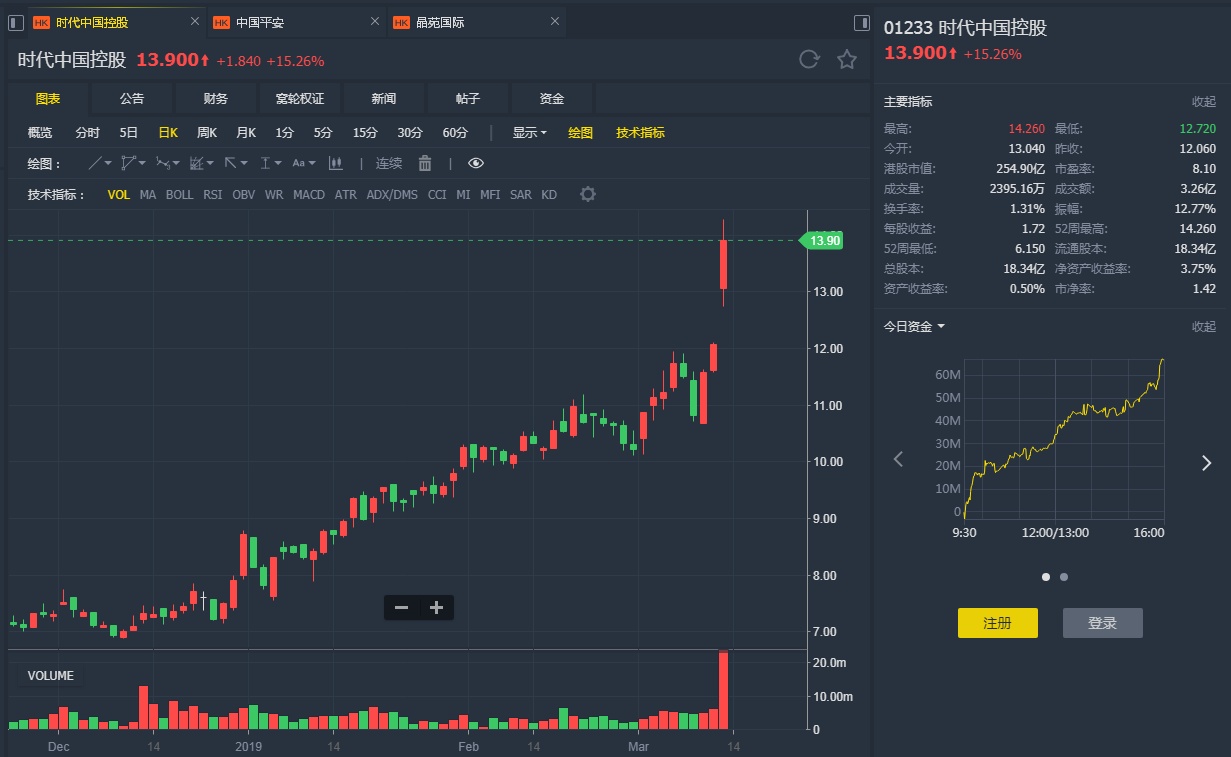Open the line drawing tool dropdown
1231x757 pixels.
click(x=101, y=163)
